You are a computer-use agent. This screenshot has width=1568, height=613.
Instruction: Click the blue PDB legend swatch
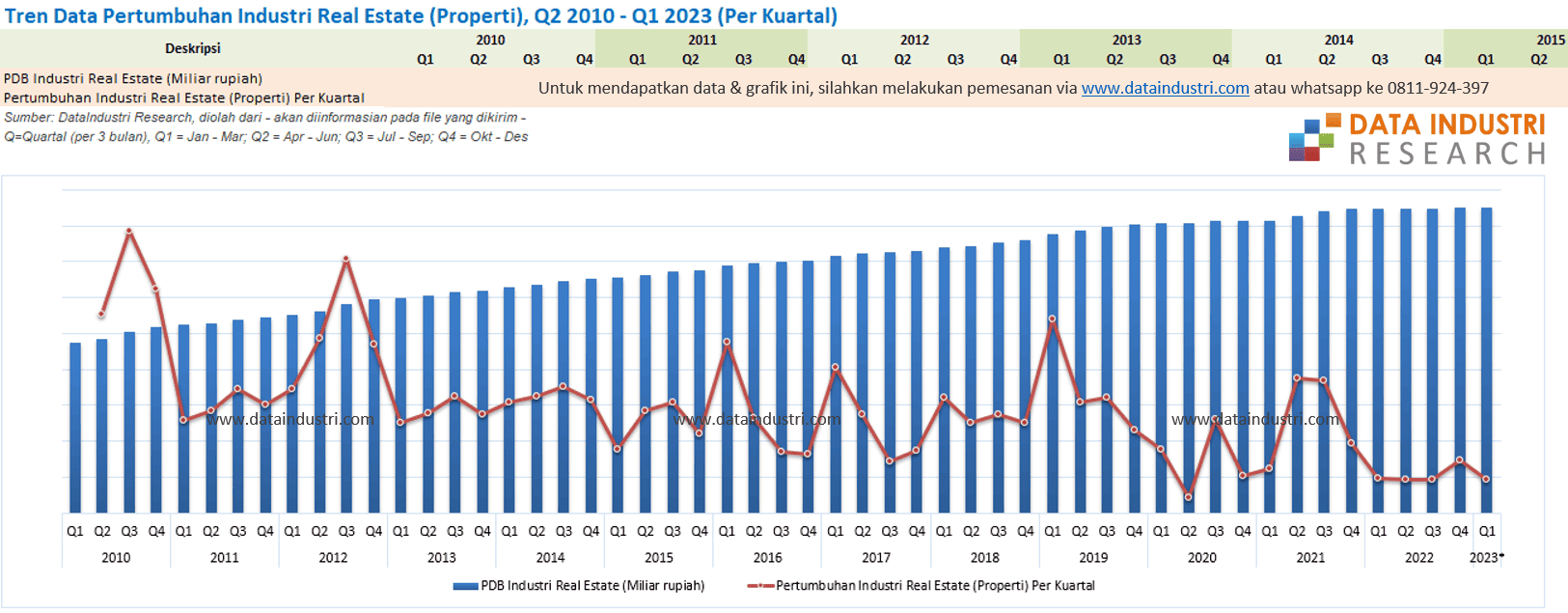click(x=465, y=586)
